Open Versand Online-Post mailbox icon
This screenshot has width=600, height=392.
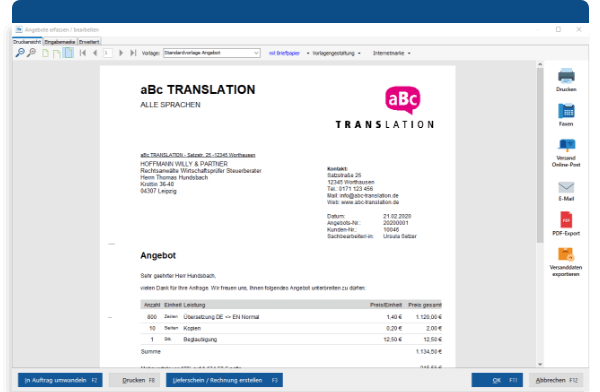(566, 145)
